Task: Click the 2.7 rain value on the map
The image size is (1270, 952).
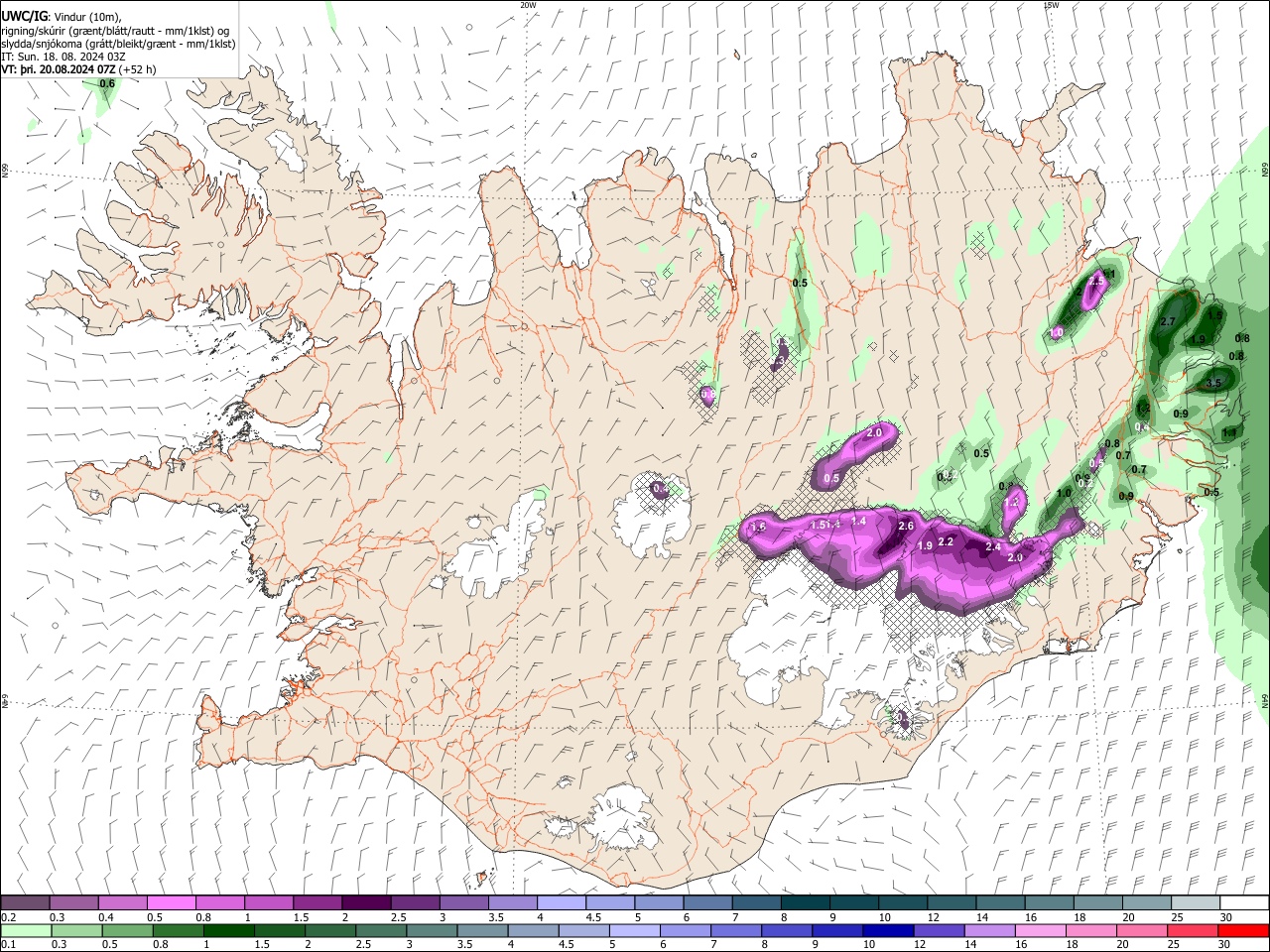Action: tap(1168, 321)
